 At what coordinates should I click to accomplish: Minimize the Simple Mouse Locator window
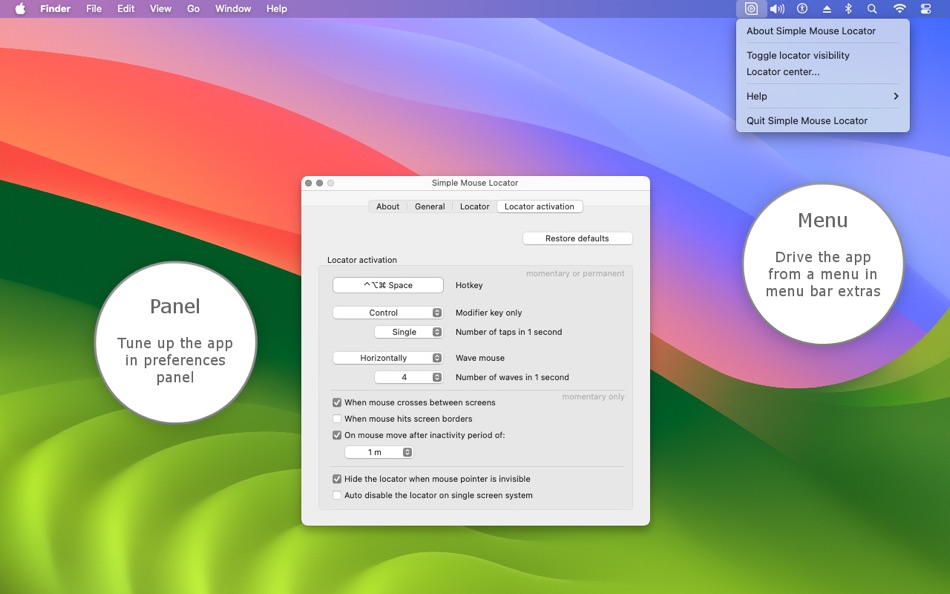319,183
